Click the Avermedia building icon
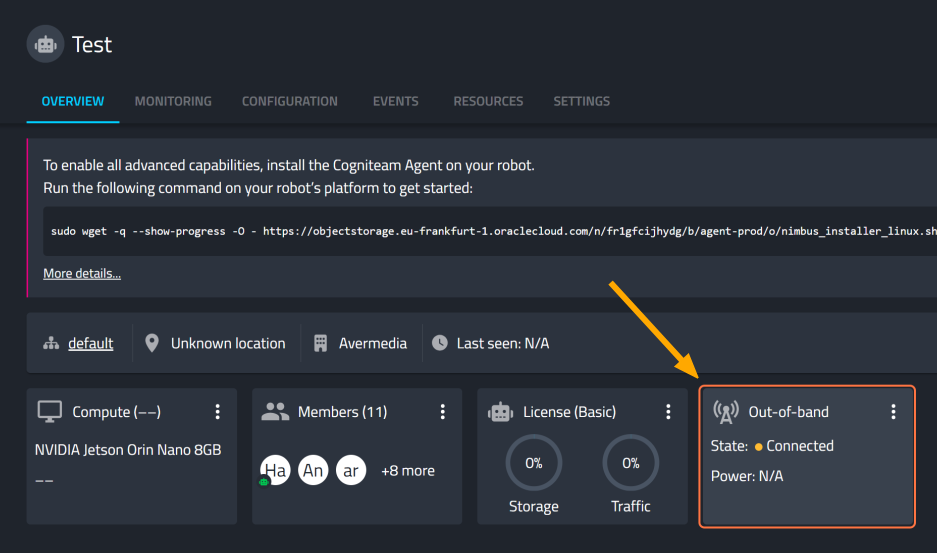Viewport: 937px width, 553px height. (321, 343)
